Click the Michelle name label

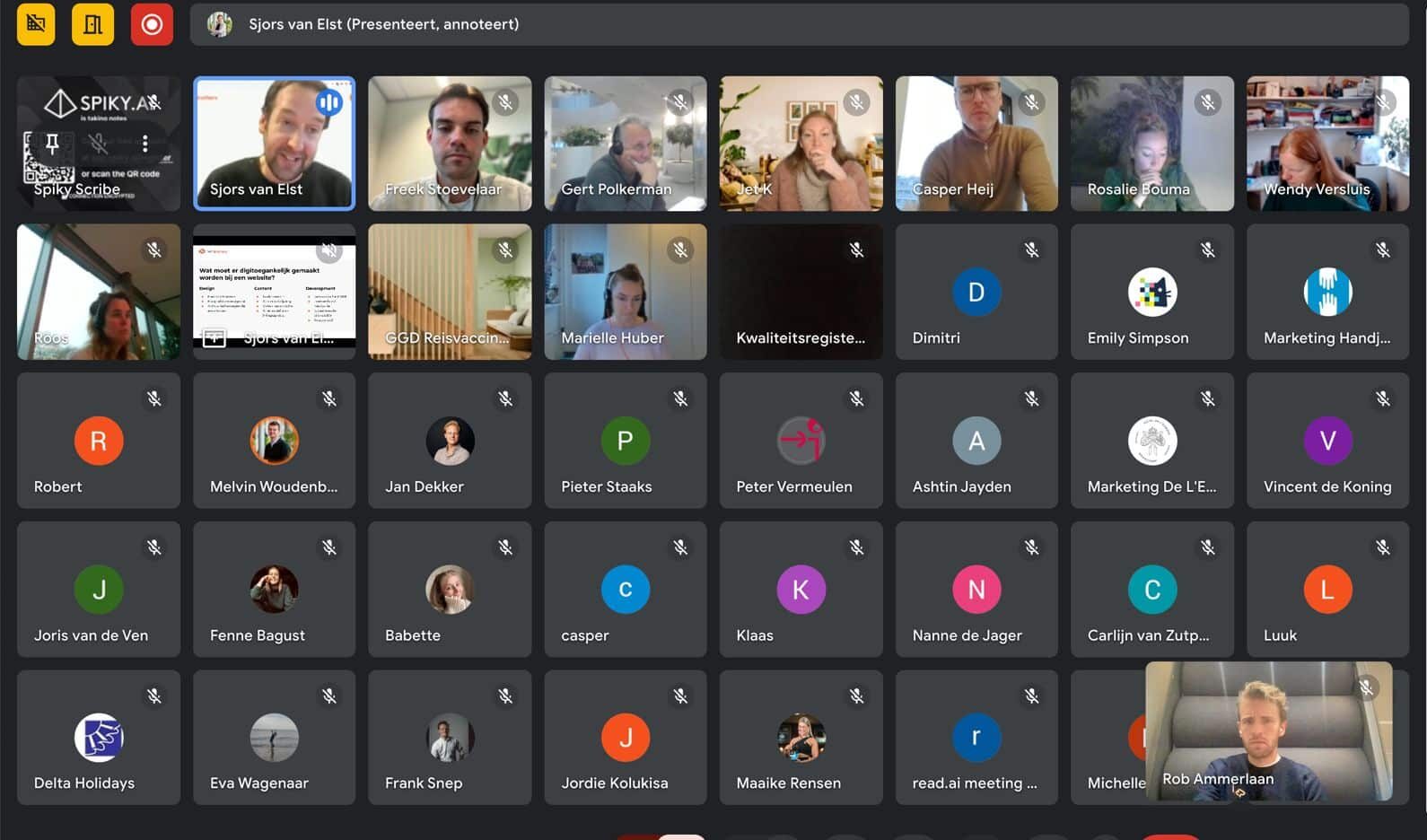coord(1116,783)
